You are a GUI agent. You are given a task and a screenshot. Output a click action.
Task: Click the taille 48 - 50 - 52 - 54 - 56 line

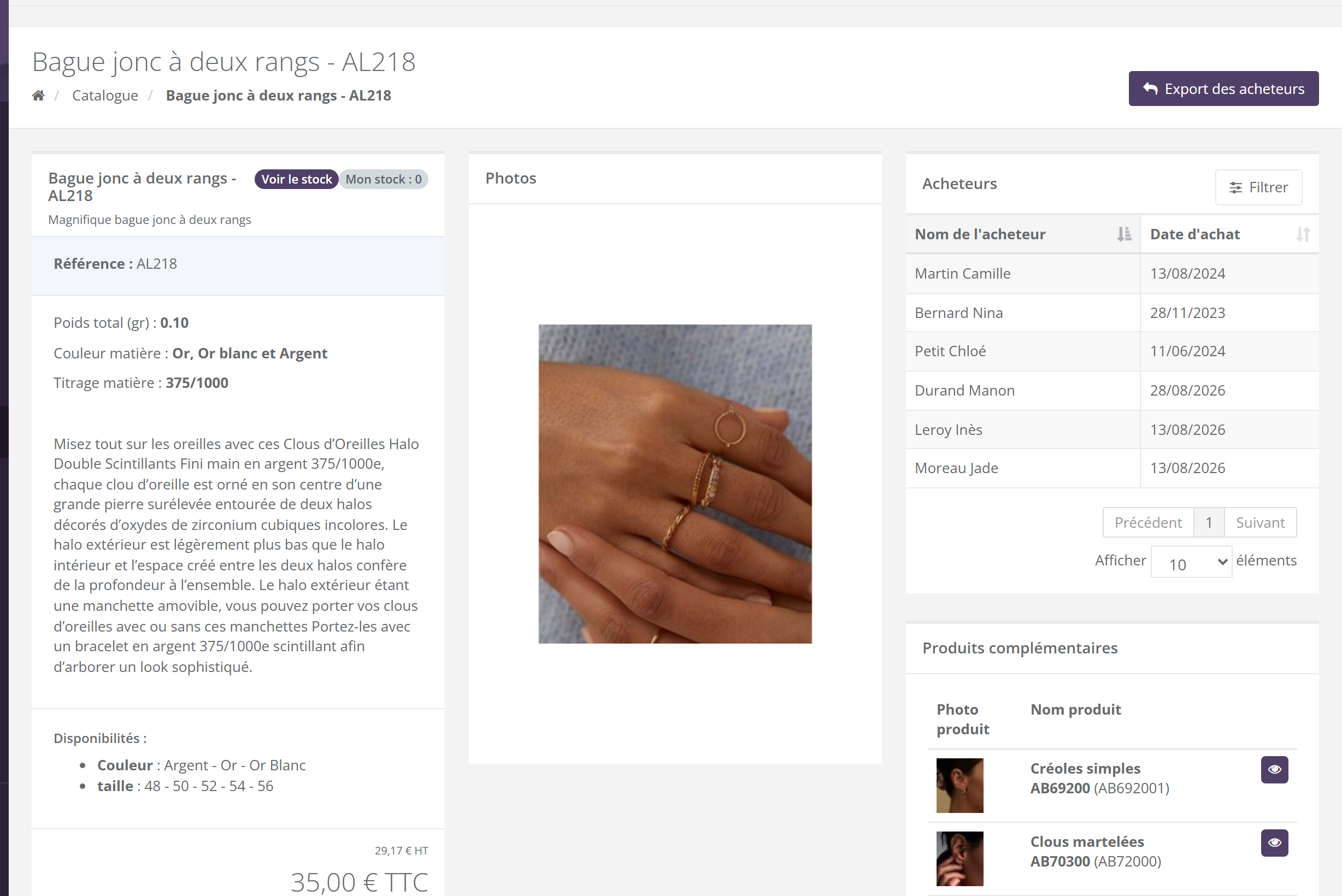(x=185, y=786)
